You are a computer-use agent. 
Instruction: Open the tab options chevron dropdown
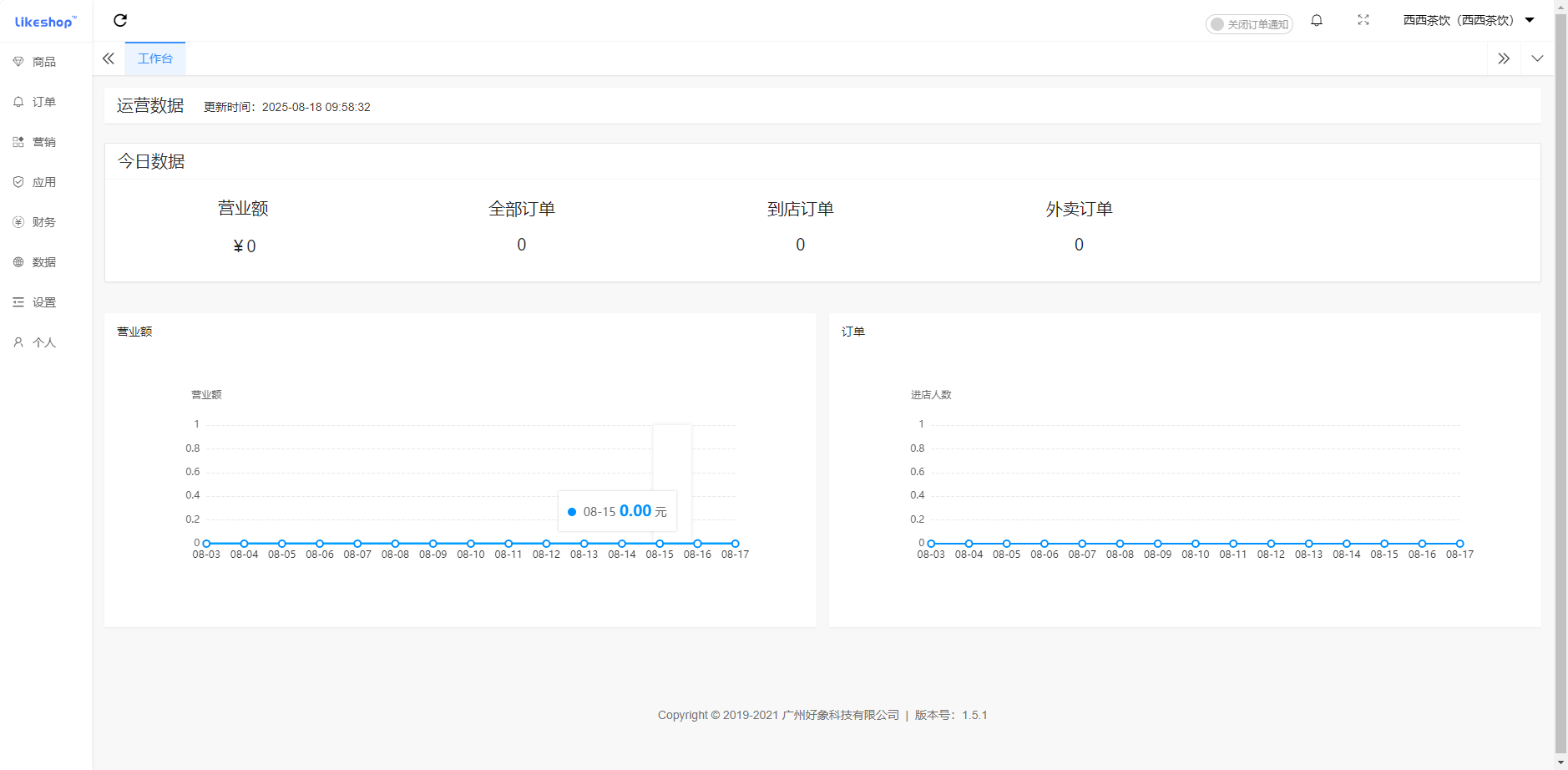(x=1537, y=58)
